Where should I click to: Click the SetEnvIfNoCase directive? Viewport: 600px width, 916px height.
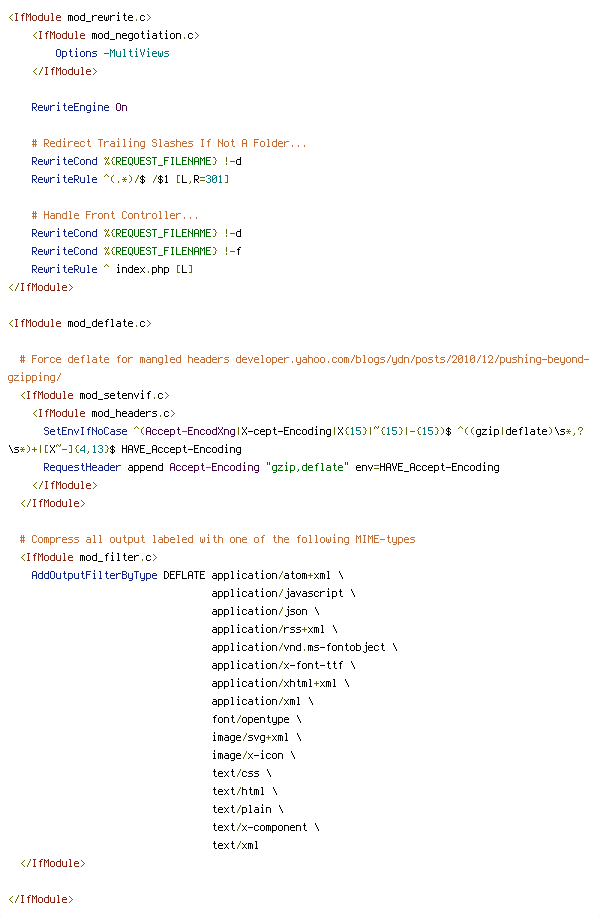(x=85, y=431)
